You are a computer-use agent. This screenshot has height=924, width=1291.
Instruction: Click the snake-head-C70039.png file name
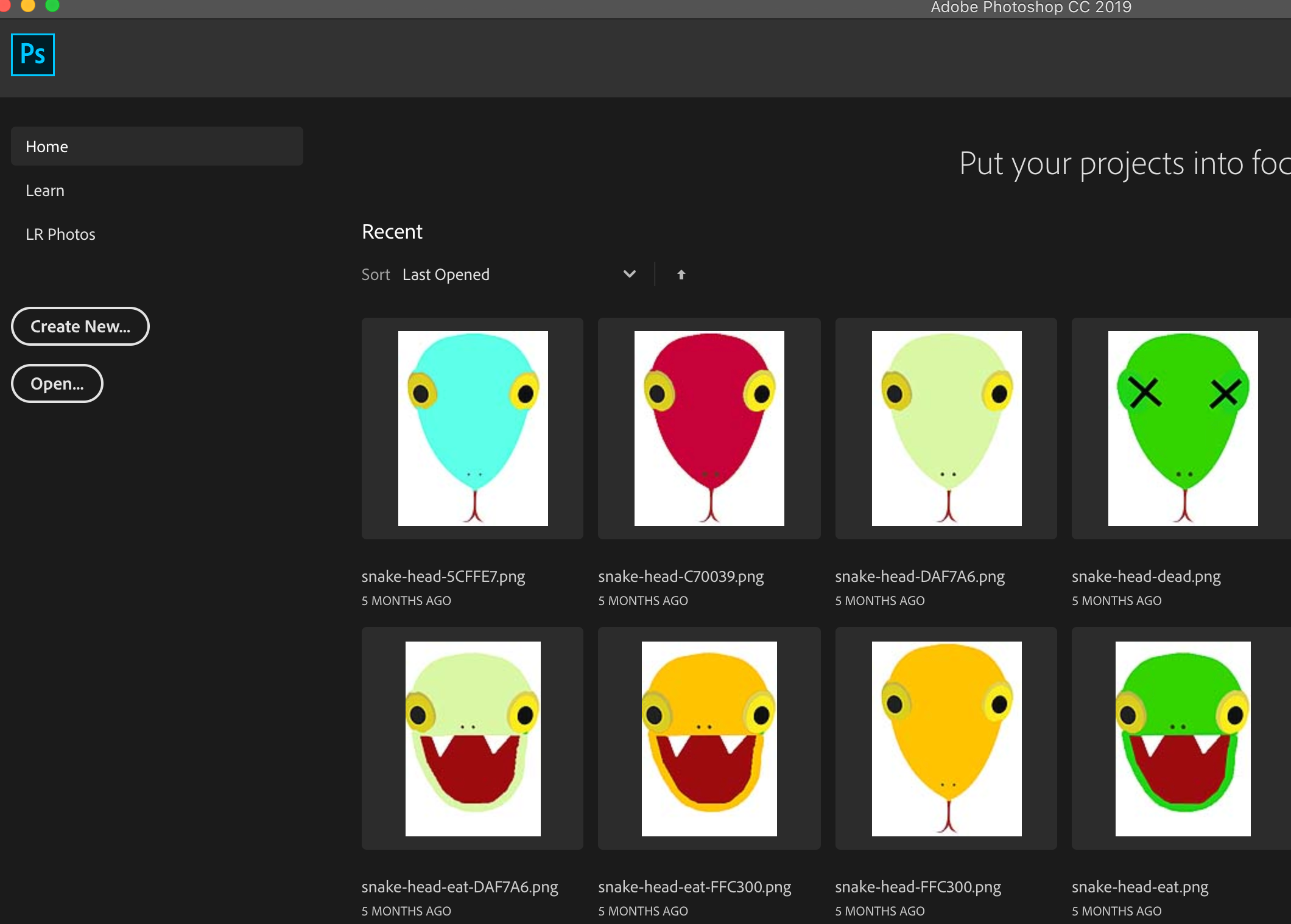(x=681, y=576)
